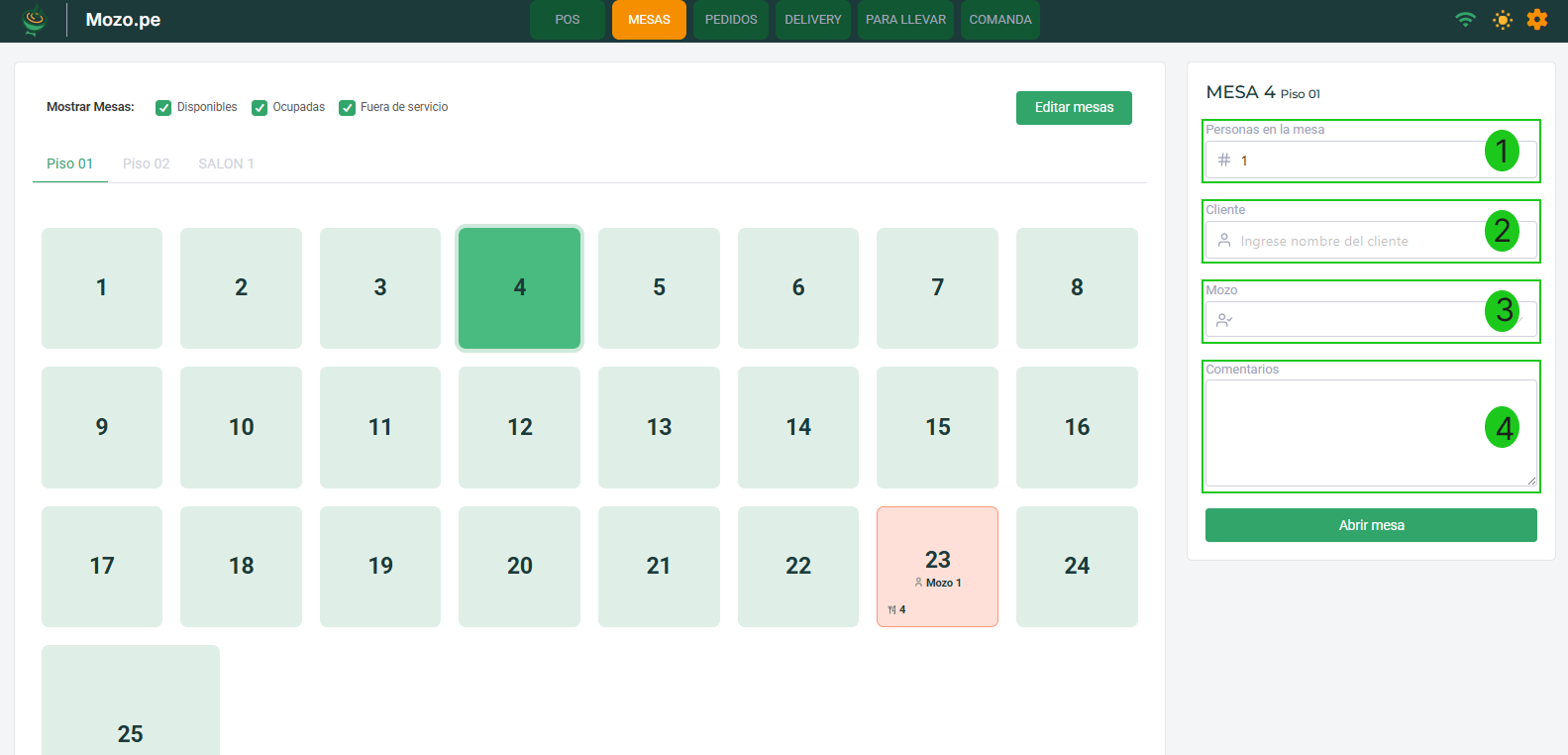This screenshot has width=1568, height=755.
Task: Open the Mozo selection field
Action: point(1357,320)
